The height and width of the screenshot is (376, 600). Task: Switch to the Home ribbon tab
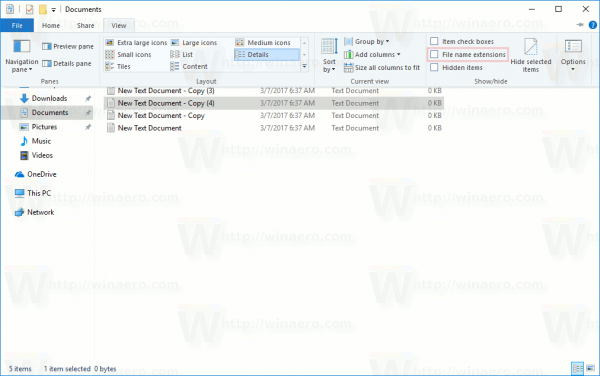pyautogui.click(x=51, y=26)
